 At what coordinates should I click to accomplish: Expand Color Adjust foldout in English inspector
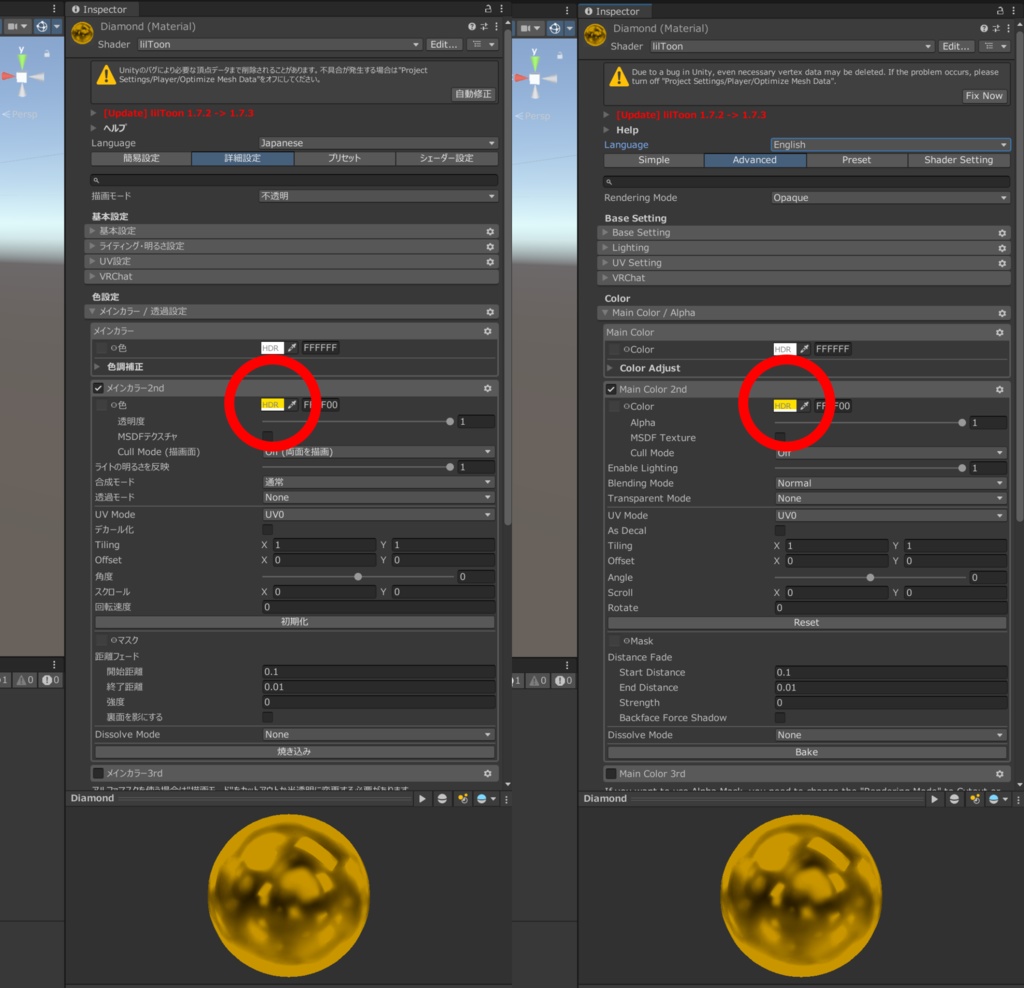point(609,368)
